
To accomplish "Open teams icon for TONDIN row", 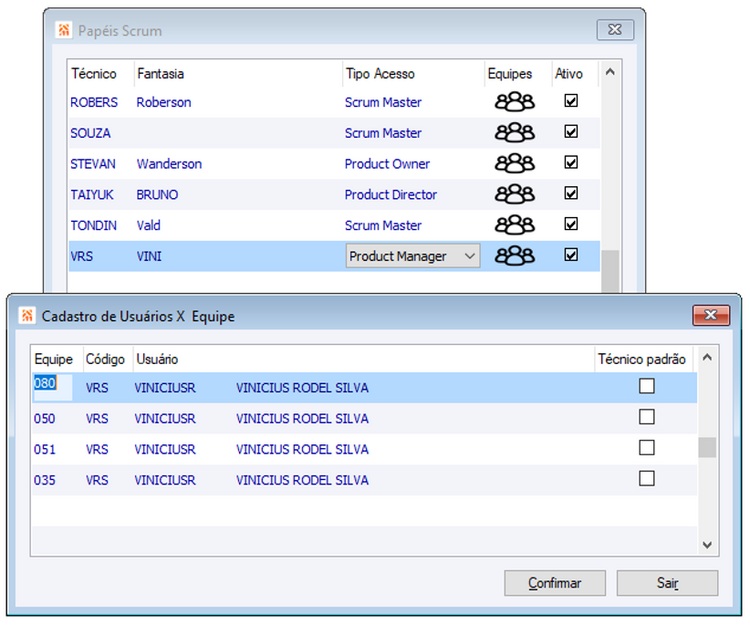I will click(514, 225).
